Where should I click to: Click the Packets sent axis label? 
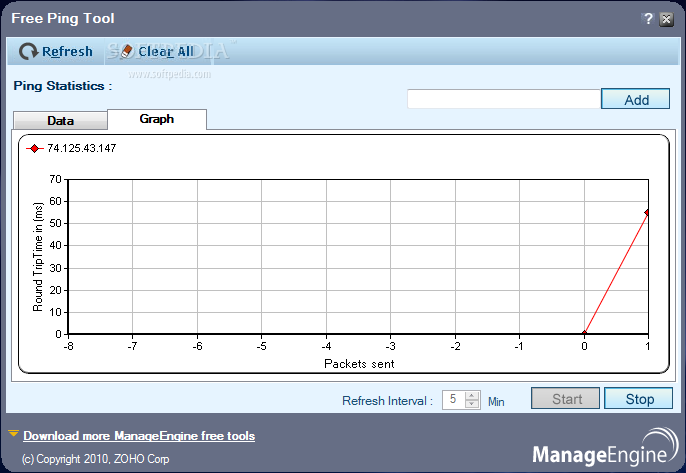[359, 364]
